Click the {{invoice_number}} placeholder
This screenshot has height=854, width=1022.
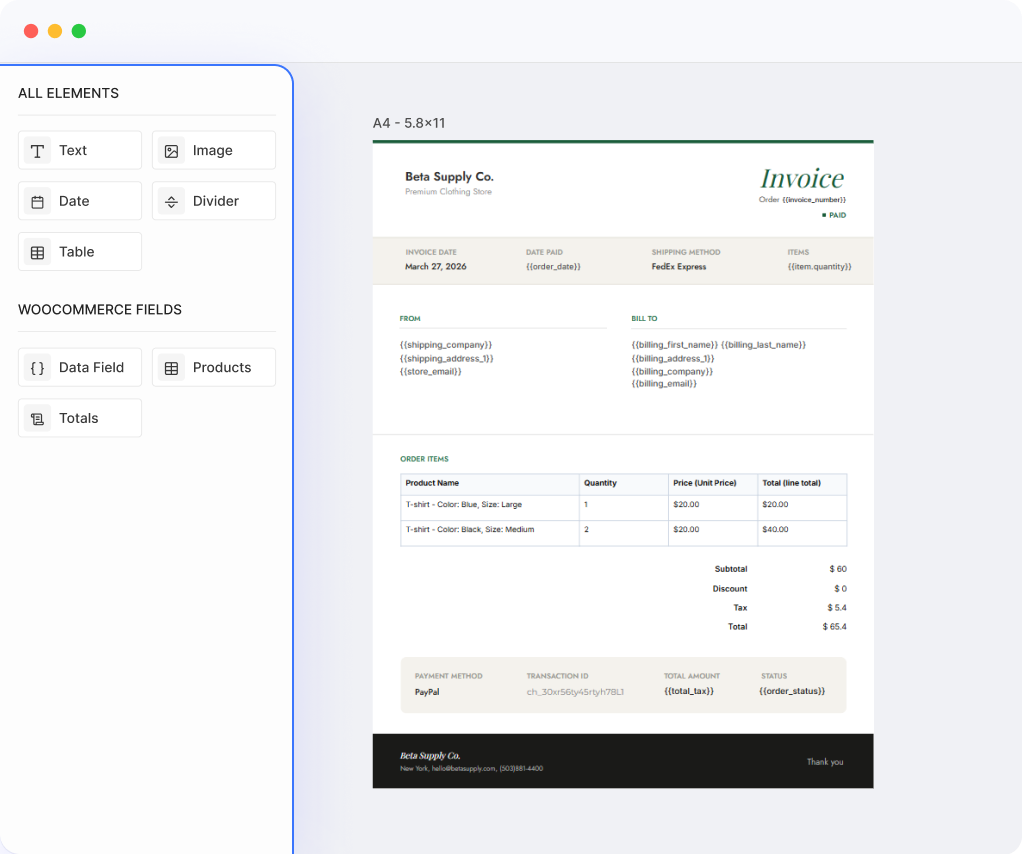pos(814,200)
